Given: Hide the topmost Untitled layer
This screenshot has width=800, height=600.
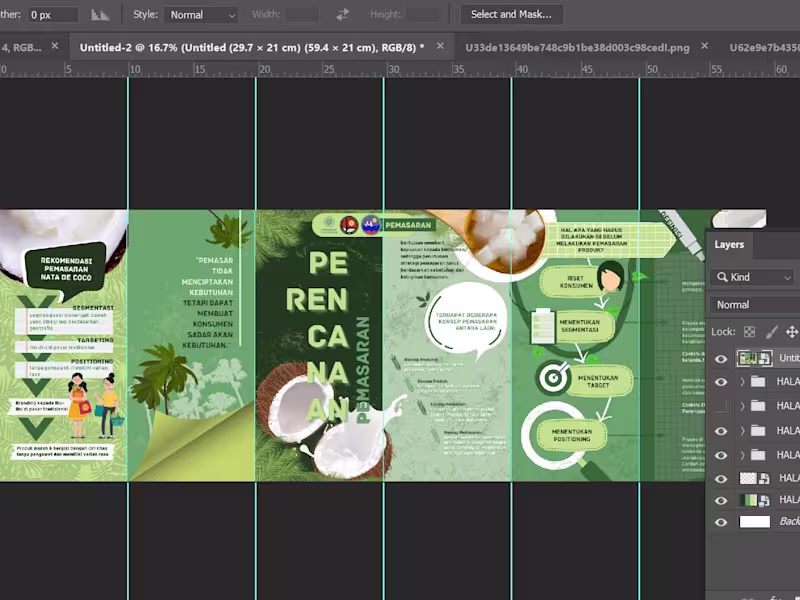Looking at the screenshot, I should 721,358.
